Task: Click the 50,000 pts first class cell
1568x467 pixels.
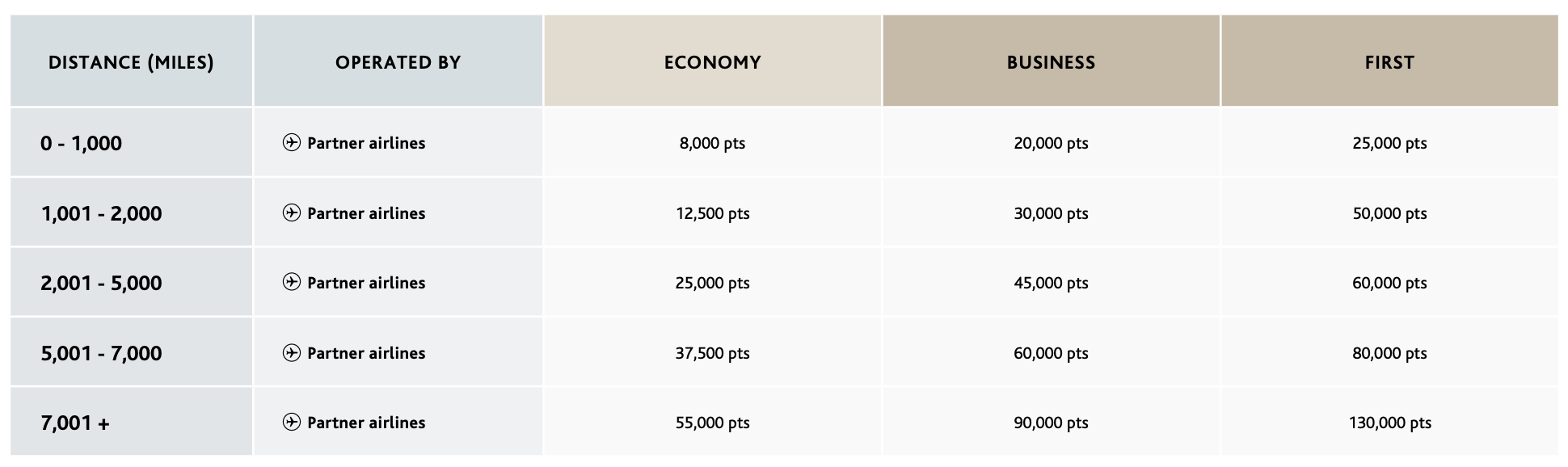Action: coord(1389,213)
